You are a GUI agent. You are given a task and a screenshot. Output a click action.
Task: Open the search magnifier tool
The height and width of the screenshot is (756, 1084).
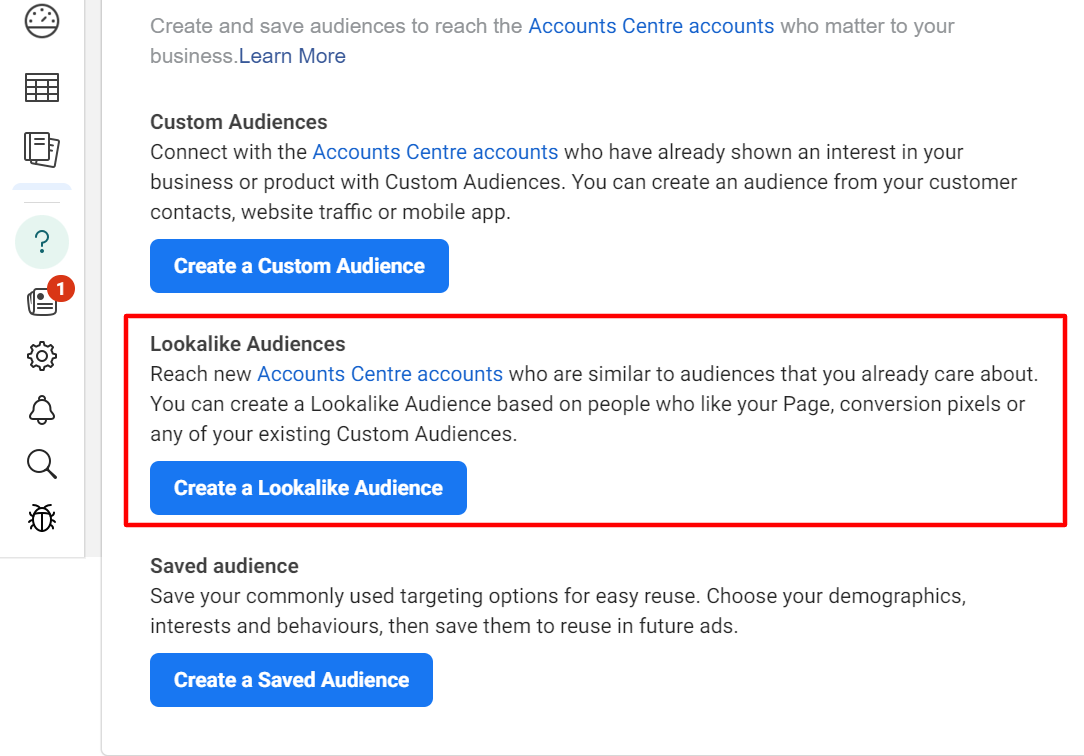41,463
